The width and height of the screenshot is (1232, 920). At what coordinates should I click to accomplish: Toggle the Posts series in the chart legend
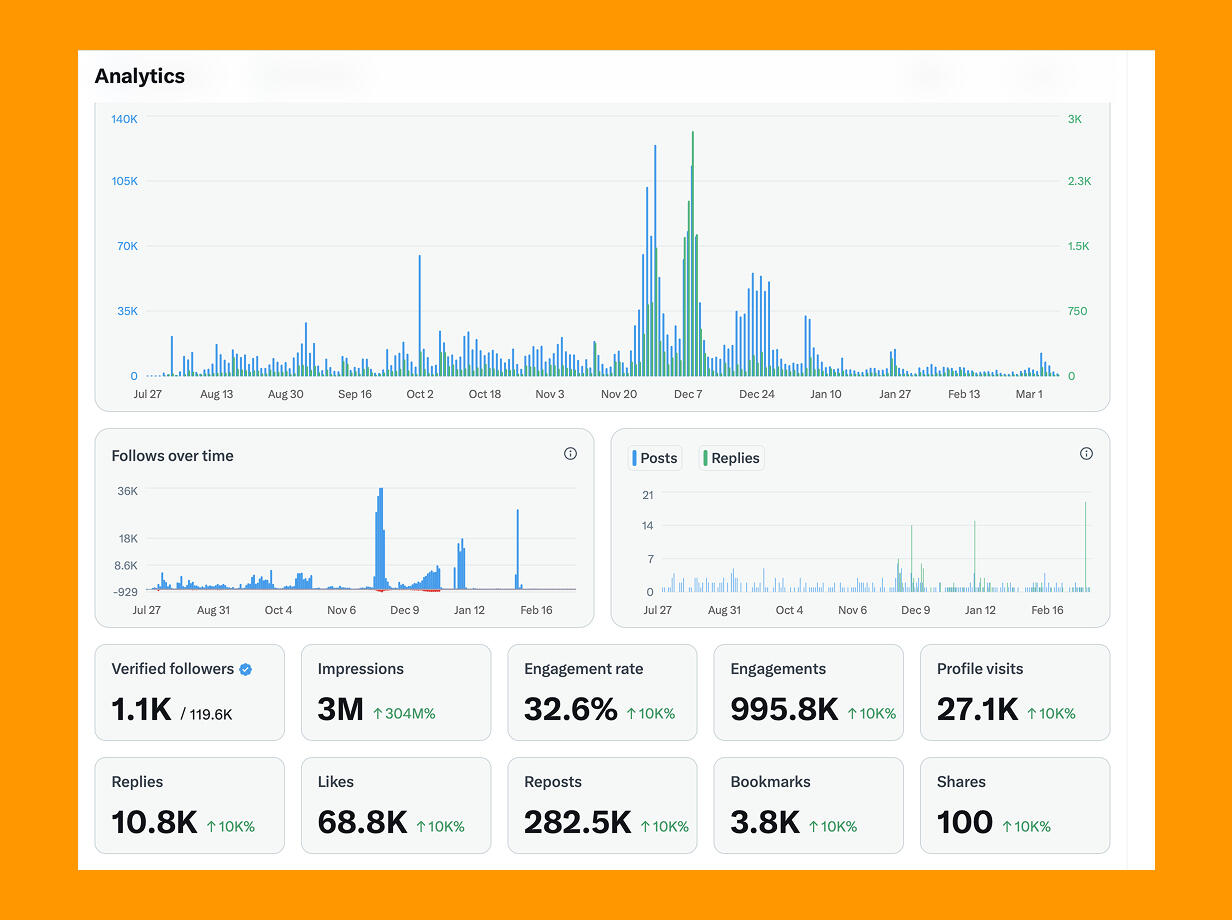pyautogui.click(x=655, y=458)
